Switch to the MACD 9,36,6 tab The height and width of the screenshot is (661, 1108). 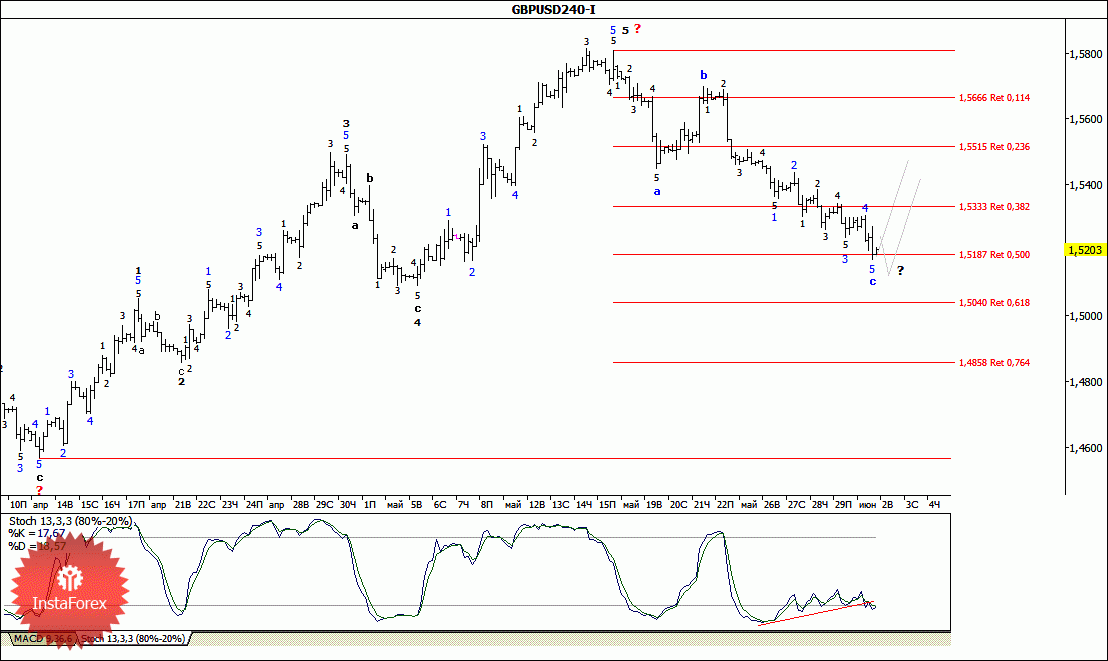coord(41,638)
